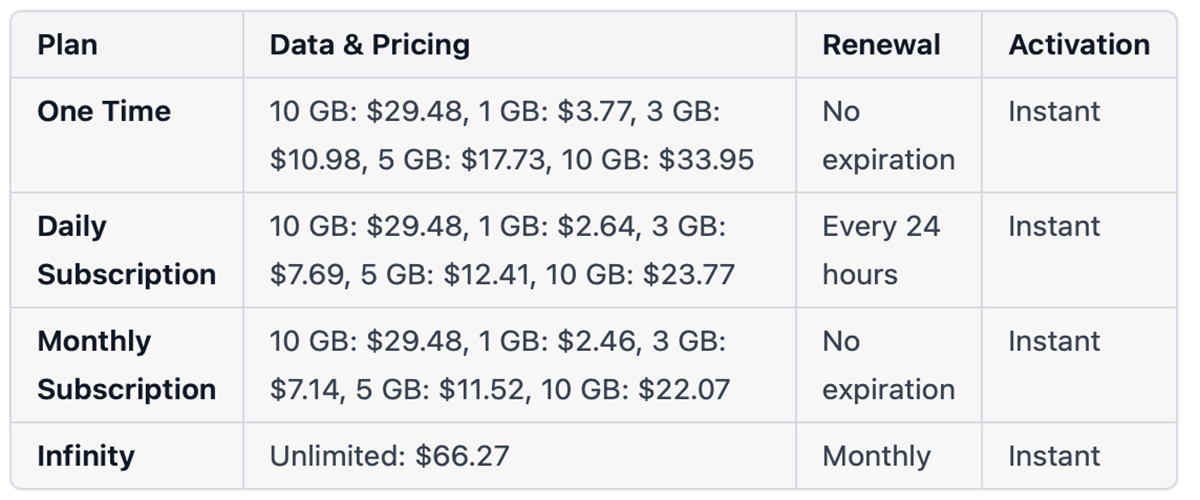
Task: Click the Daily Subscription pricing text
Action: tap(502, 250)
